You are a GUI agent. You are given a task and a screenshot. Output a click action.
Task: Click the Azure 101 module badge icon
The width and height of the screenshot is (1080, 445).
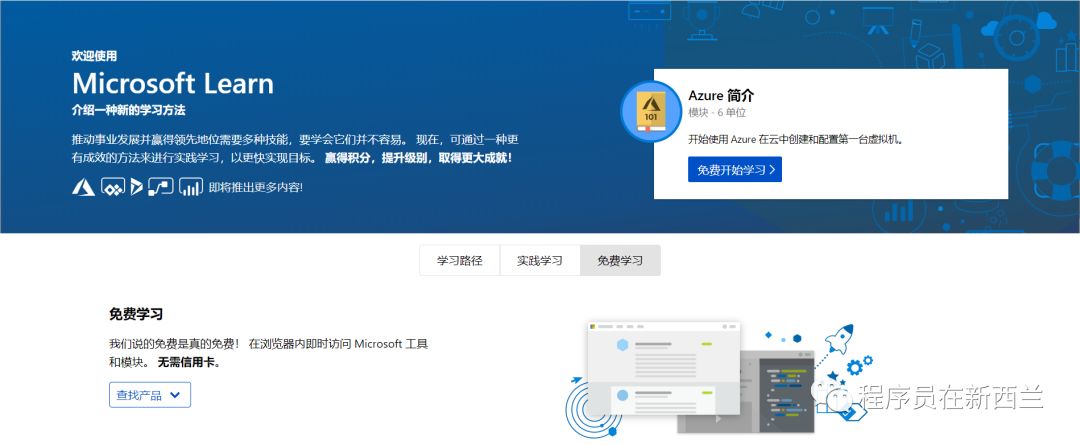[x=651, y=111]
